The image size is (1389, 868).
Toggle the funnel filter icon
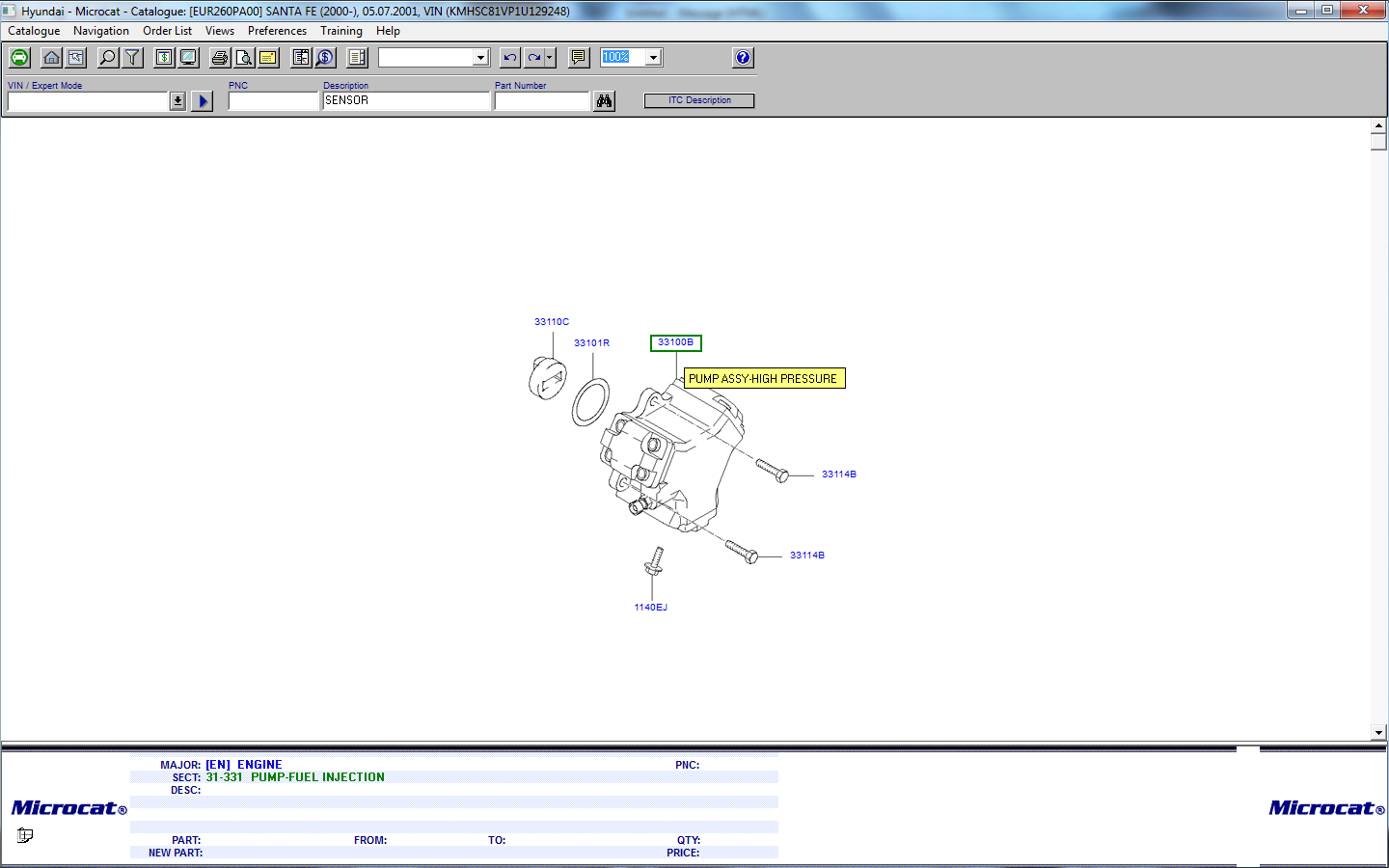click(x=132, y=58)
